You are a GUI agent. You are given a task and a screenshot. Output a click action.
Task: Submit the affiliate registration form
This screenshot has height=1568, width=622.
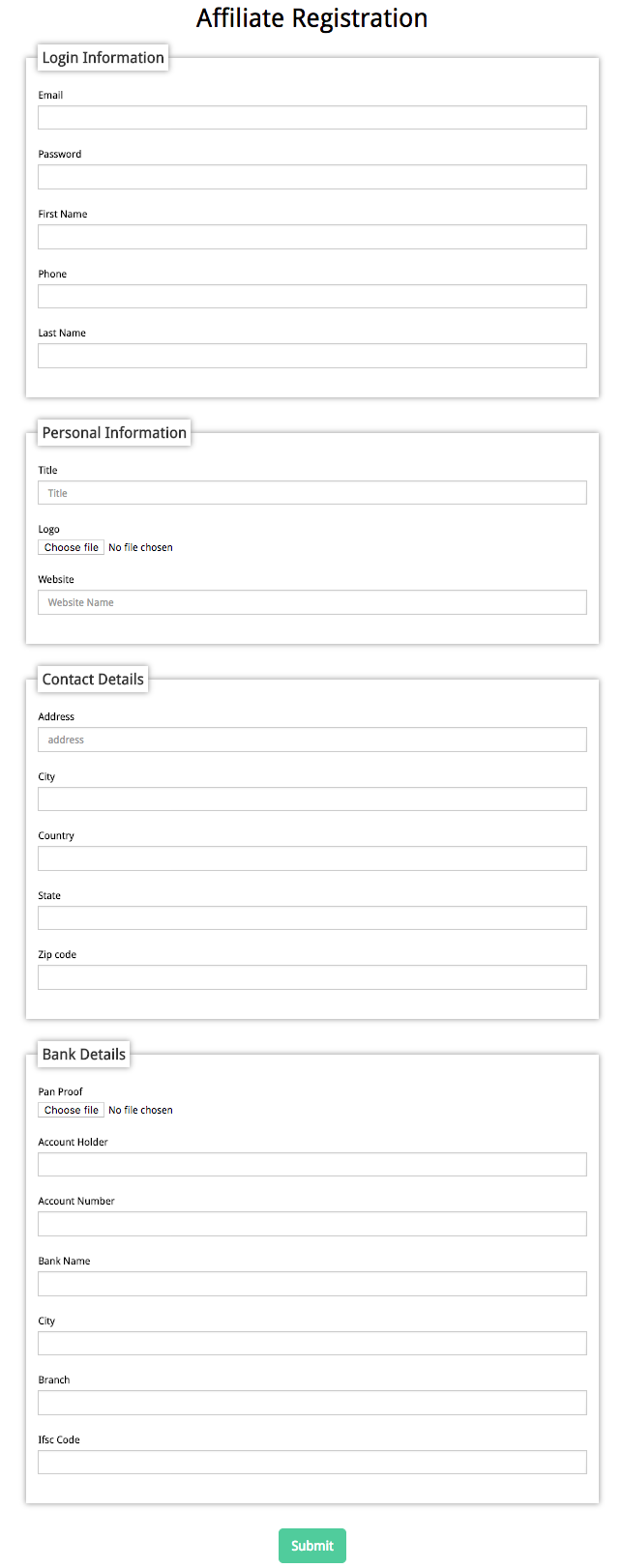coord(311,1546)
